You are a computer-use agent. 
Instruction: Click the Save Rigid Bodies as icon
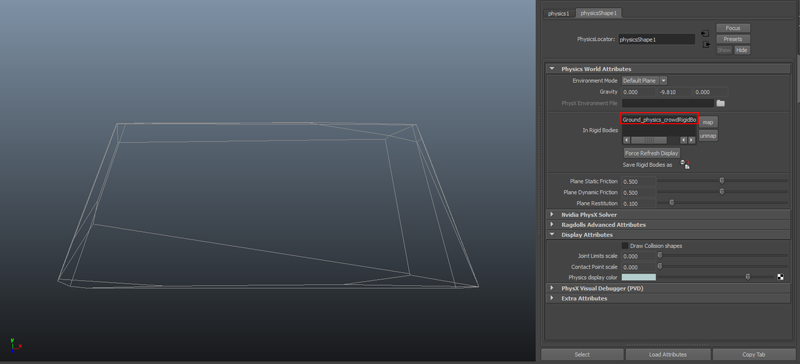coord(685,164)
